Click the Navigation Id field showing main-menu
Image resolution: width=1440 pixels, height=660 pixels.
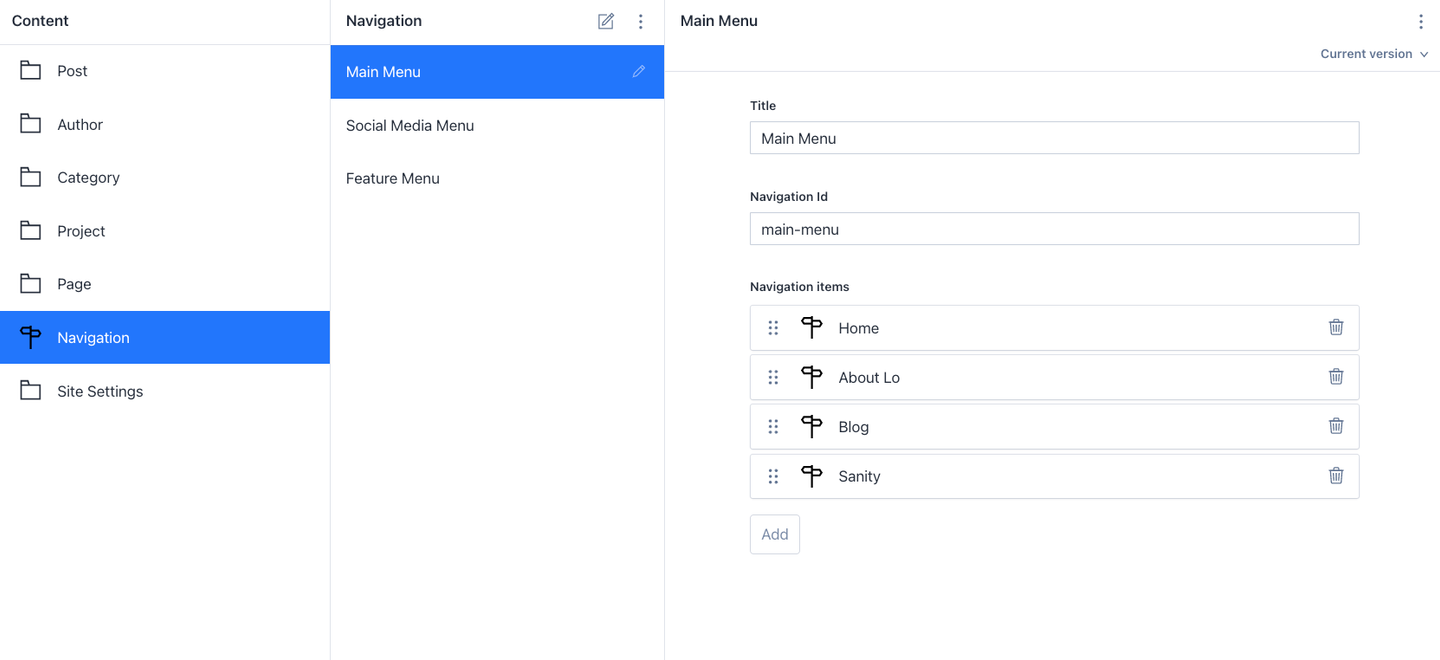coord(1054,228)
